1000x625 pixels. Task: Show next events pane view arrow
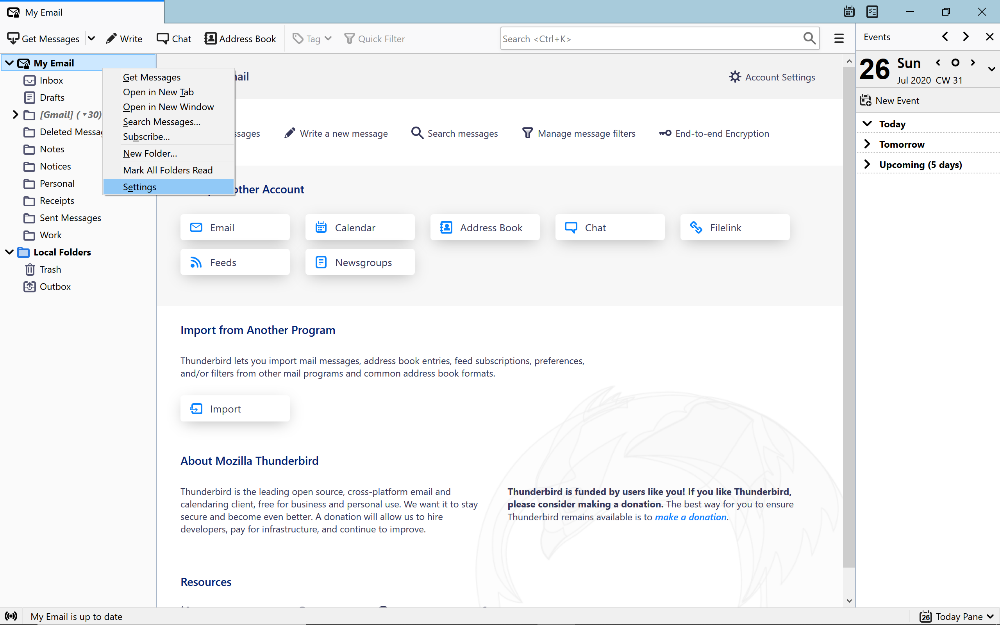click(966, 37)
